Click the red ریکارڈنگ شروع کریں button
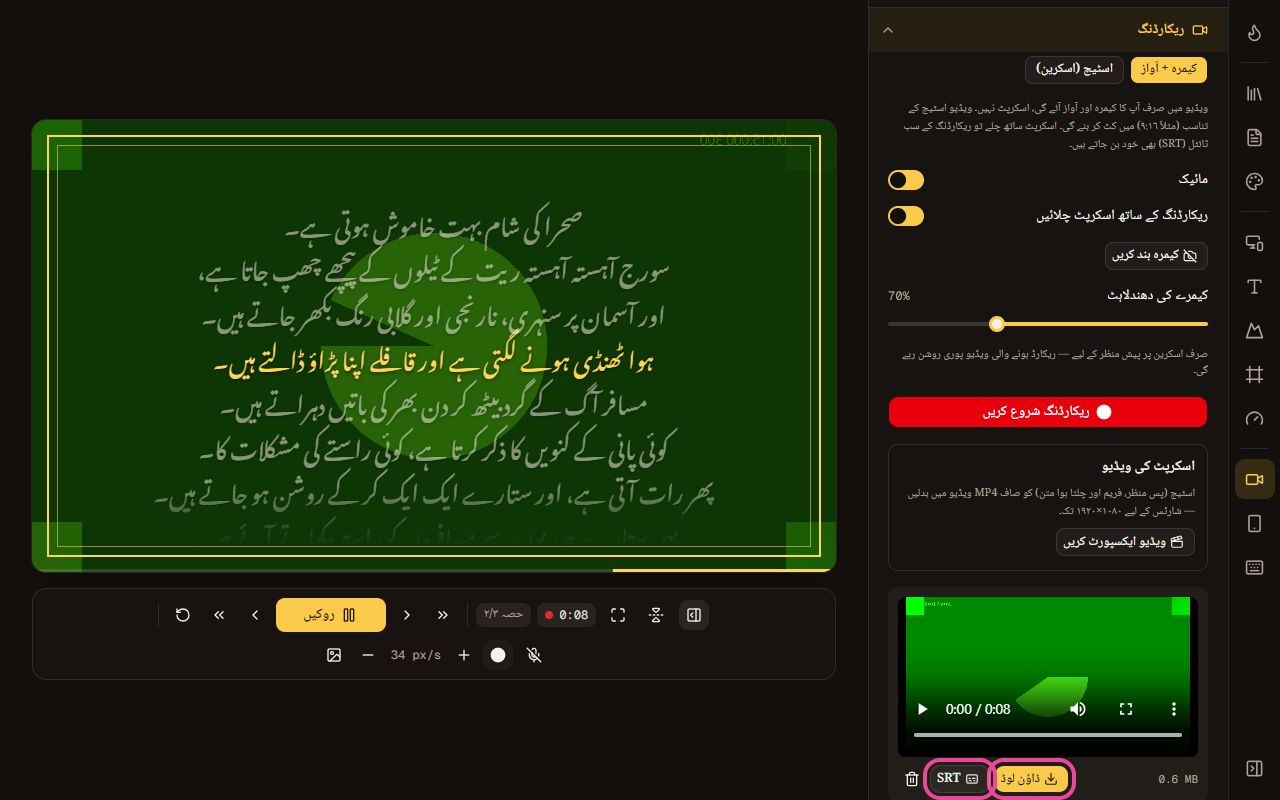Screen dimensions: 1280x800 click(x=1048, y=412)
